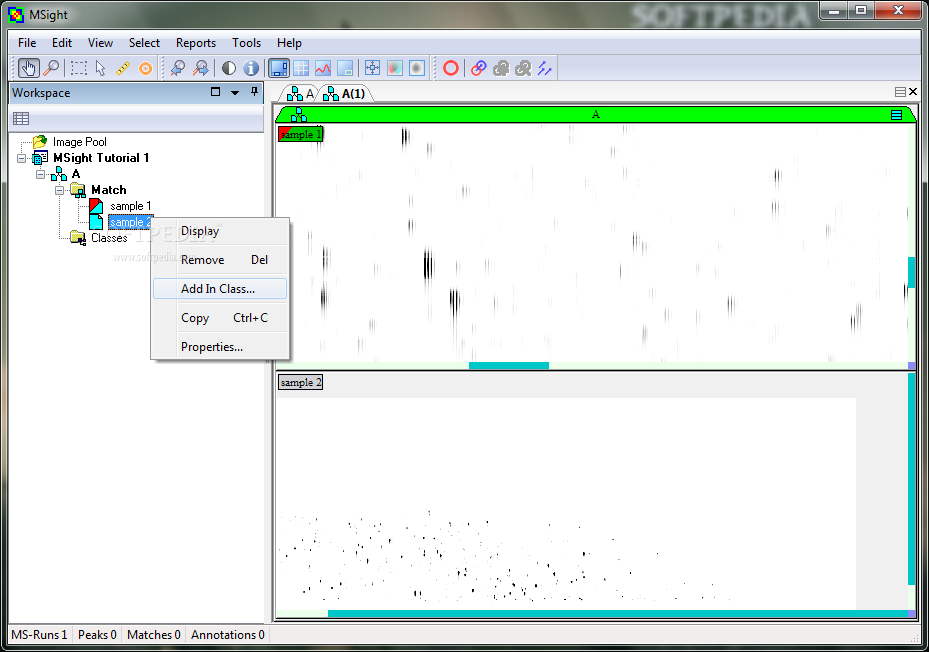Click the orange circle target tool

click(x=145, y=68)
